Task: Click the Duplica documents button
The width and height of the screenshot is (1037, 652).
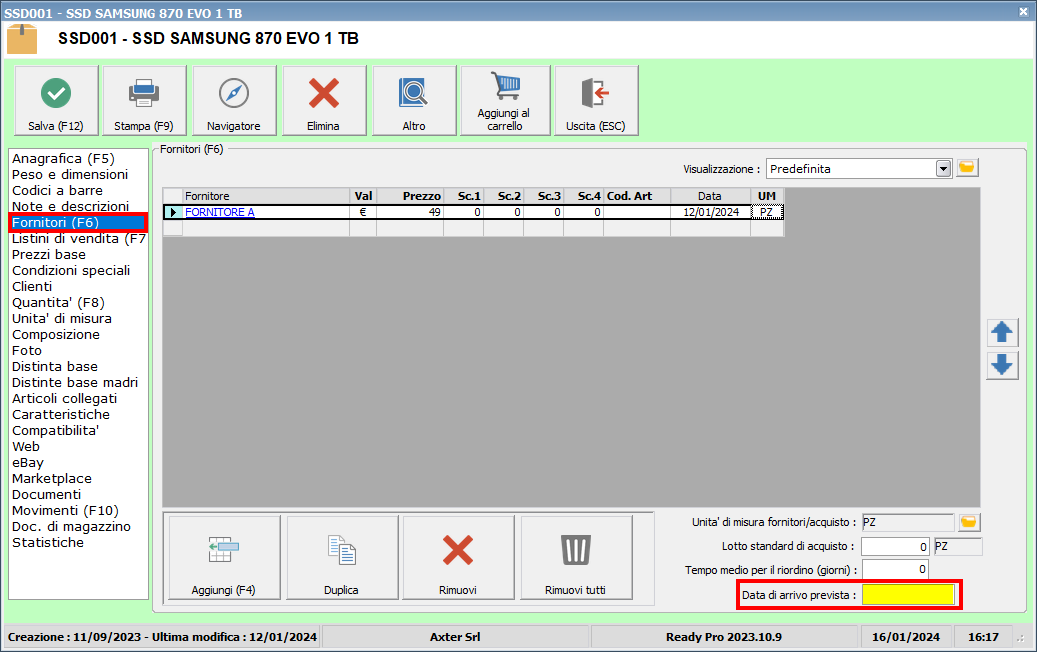Action: coord(342,557)
